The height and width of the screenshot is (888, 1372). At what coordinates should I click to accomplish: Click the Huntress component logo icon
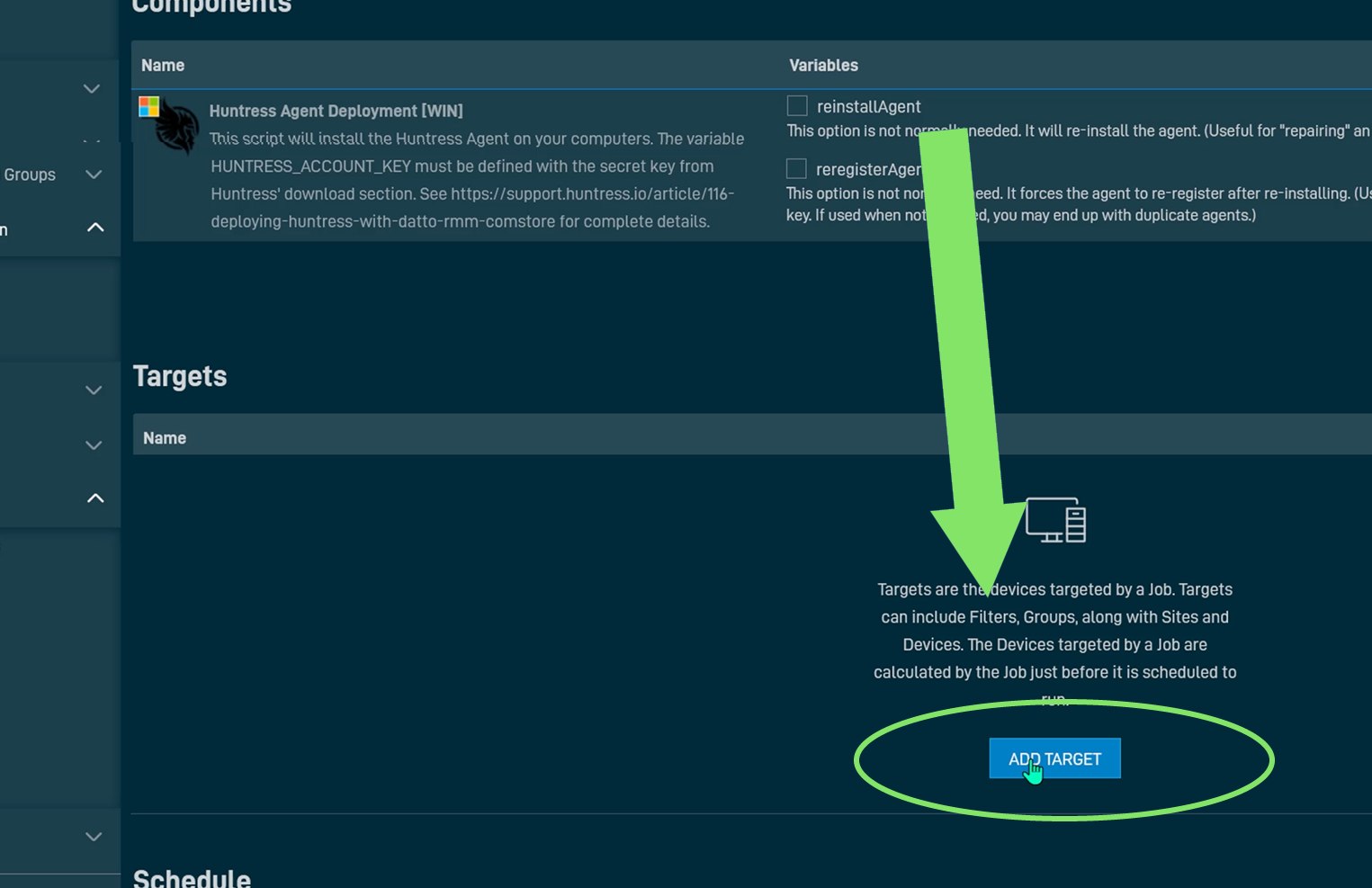pos(178,130)
